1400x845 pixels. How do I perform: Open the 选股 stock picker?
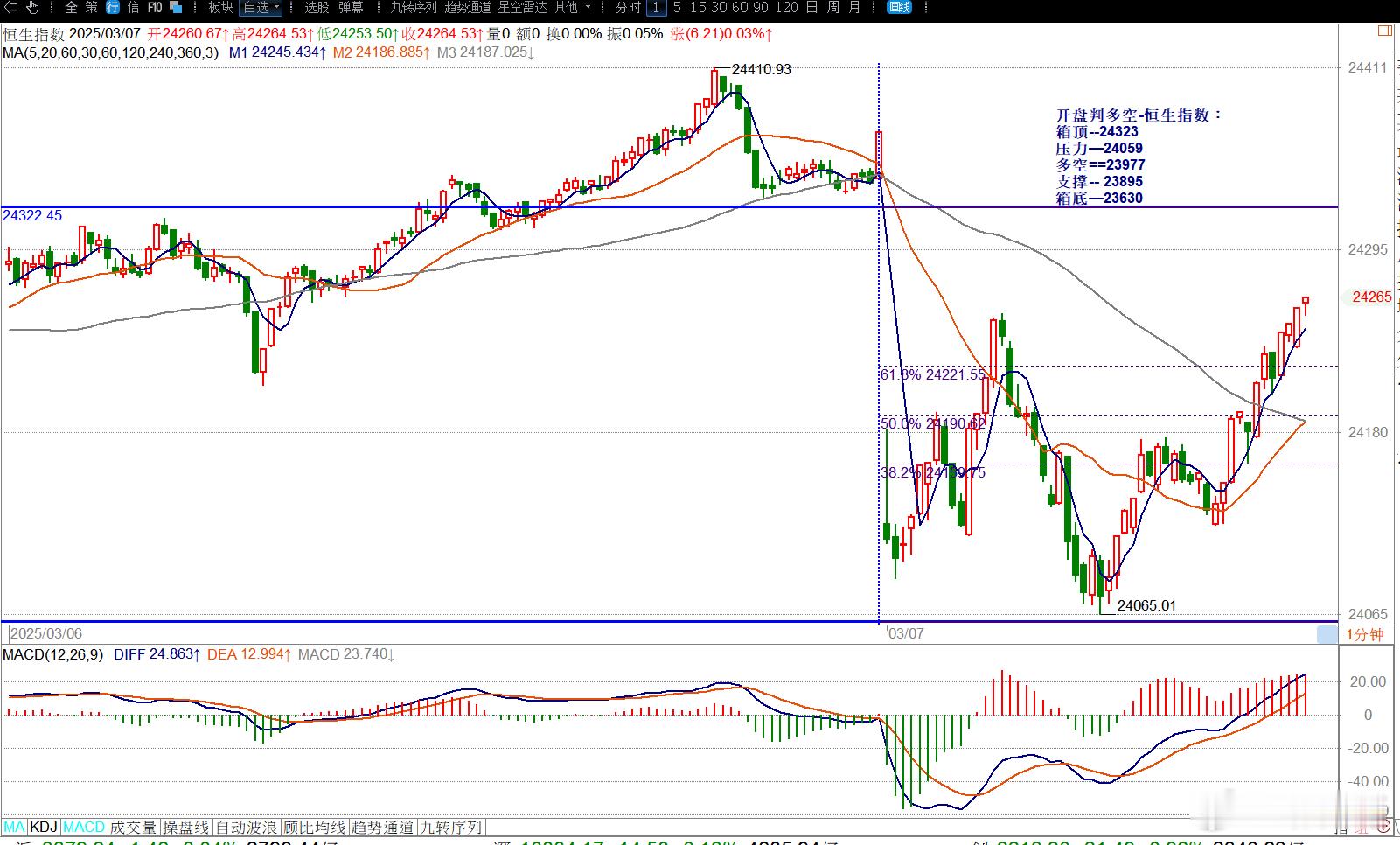coord(317,8)
